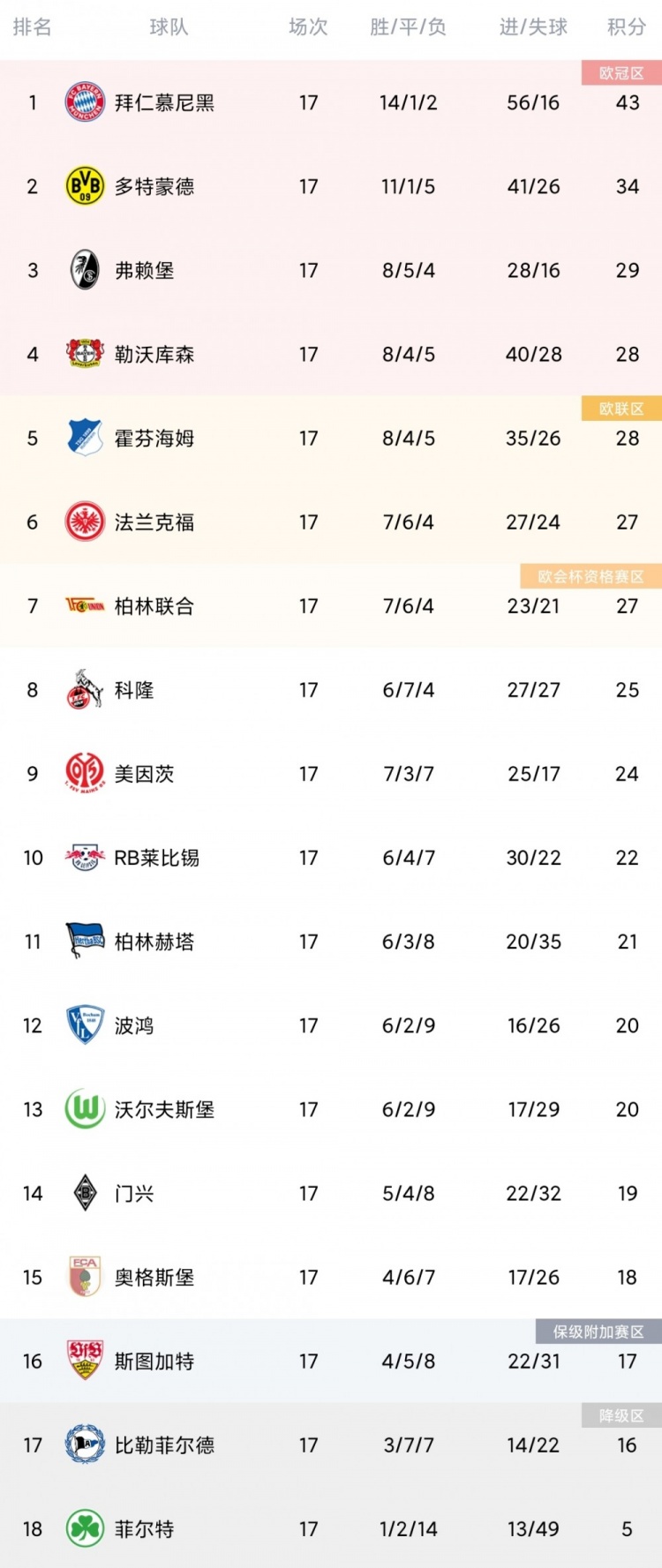Viewport: 662px width, 1568px height.
Task: Open the Union Berlin logo
Action: coord(85,605)
